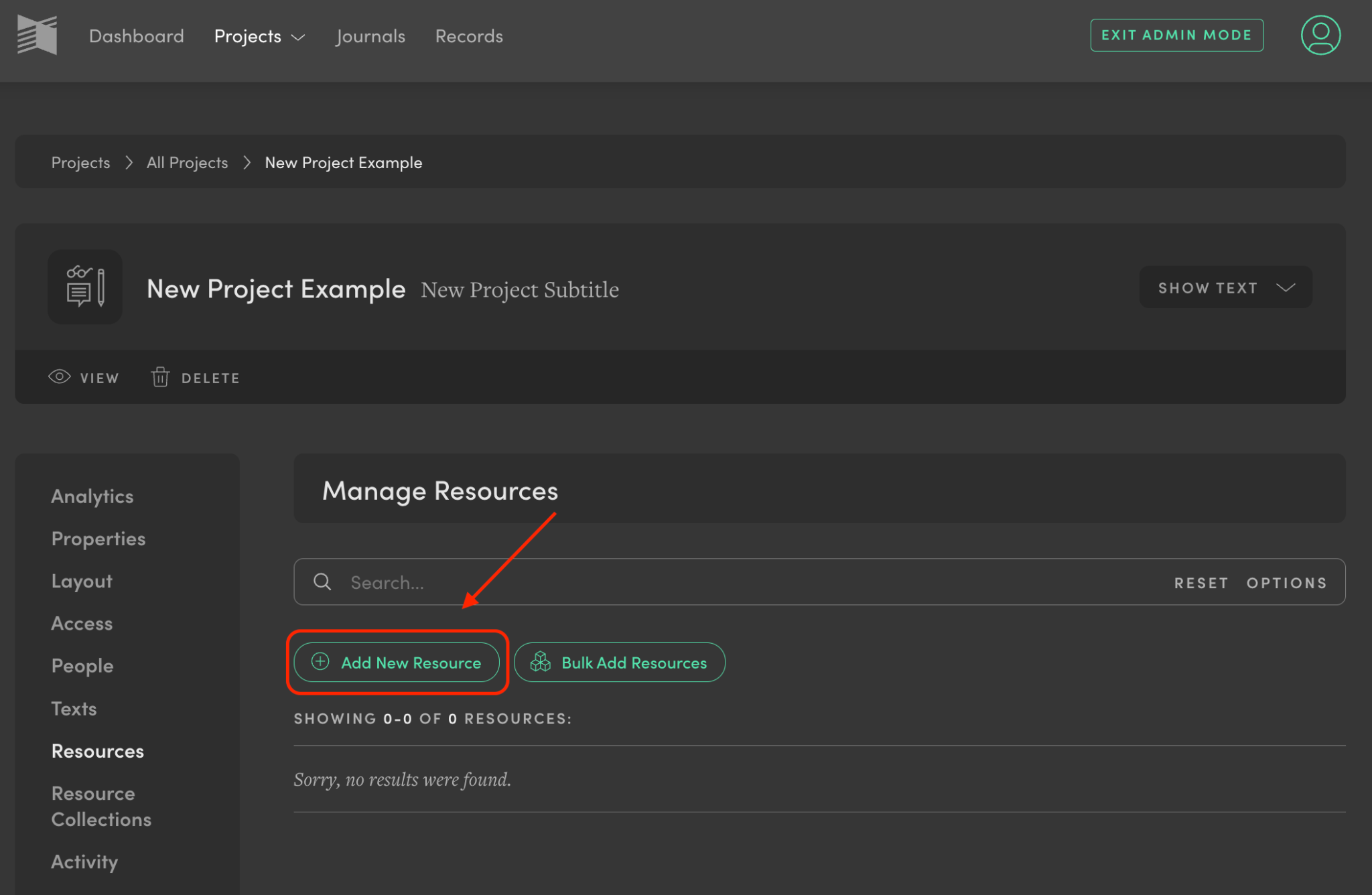Click the RESET link for search
The width and height of the screenshot is (1372, 895).
1202,582
